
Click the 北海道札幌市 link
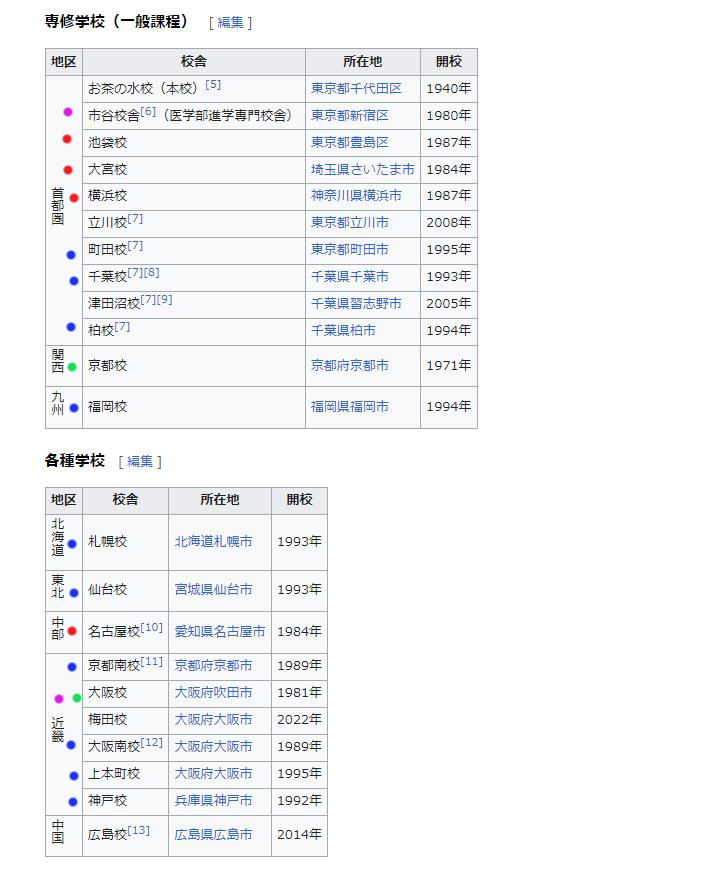pyautogui.click(x=213, y=542)
